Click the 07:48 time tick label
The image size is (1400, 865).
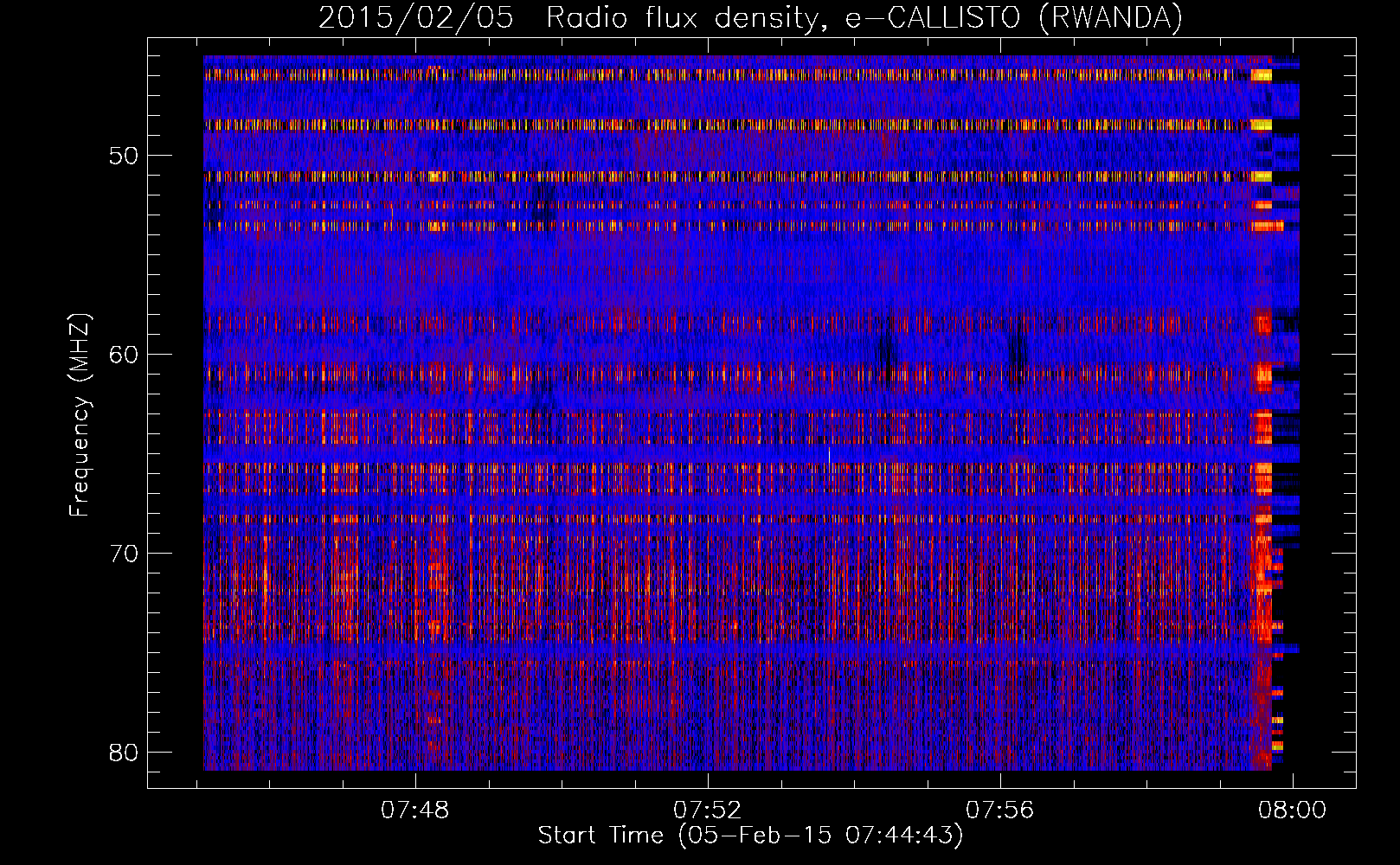tap(415, 810)
